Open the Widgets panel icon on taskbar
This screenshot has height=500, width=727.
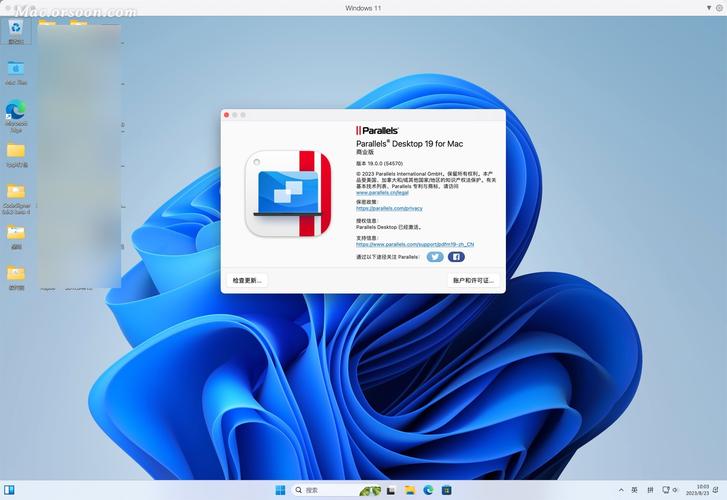pos(9,490)
